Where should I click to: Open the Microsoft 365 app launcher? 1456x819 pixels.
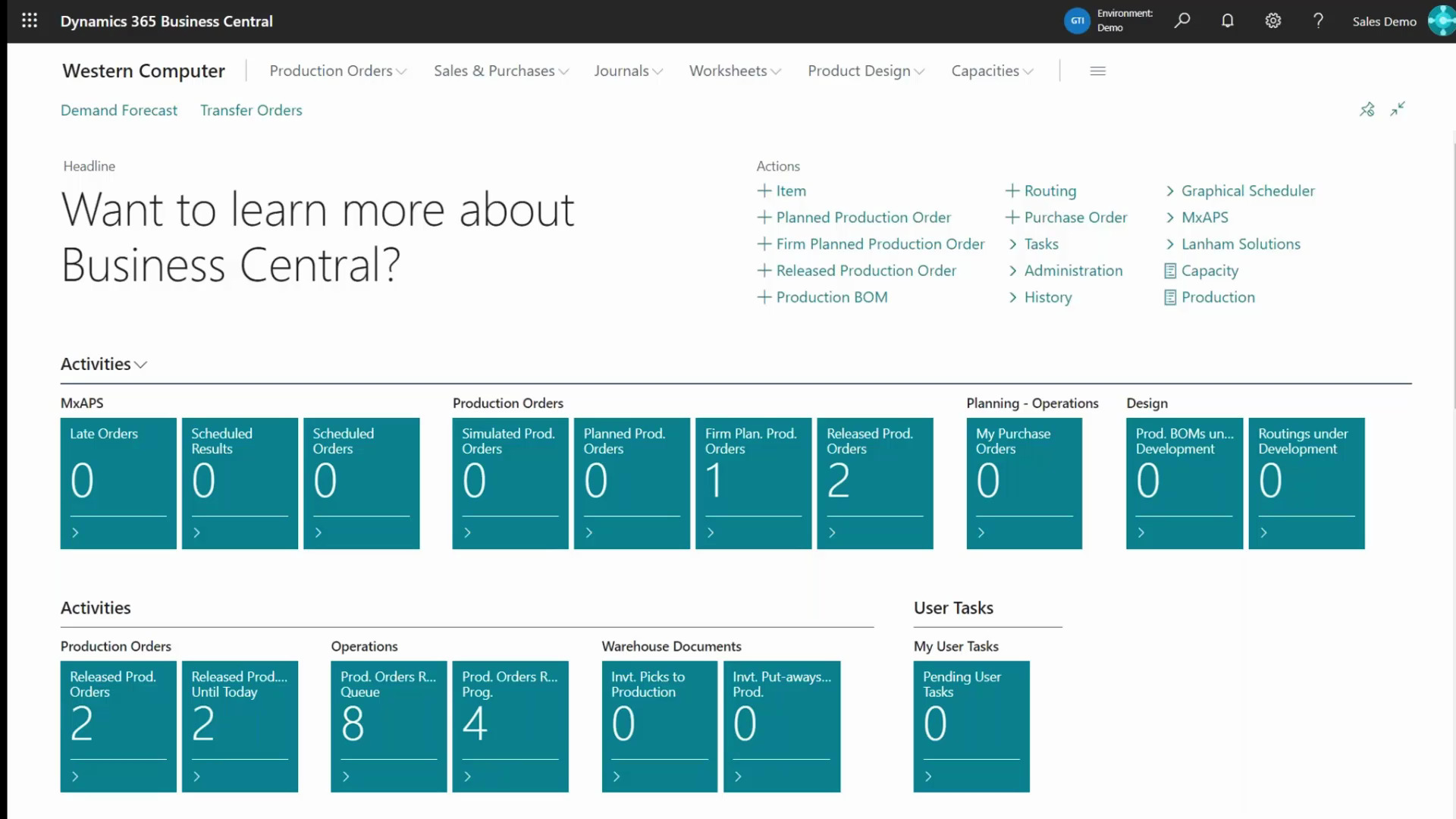click(x=30, y=20)
